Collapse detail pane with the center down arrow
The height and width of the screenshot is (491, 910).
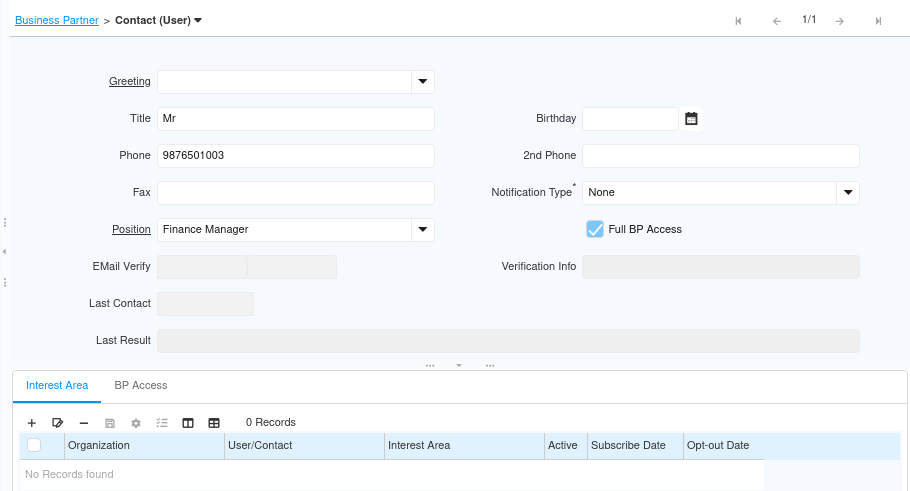click(459, 366)
